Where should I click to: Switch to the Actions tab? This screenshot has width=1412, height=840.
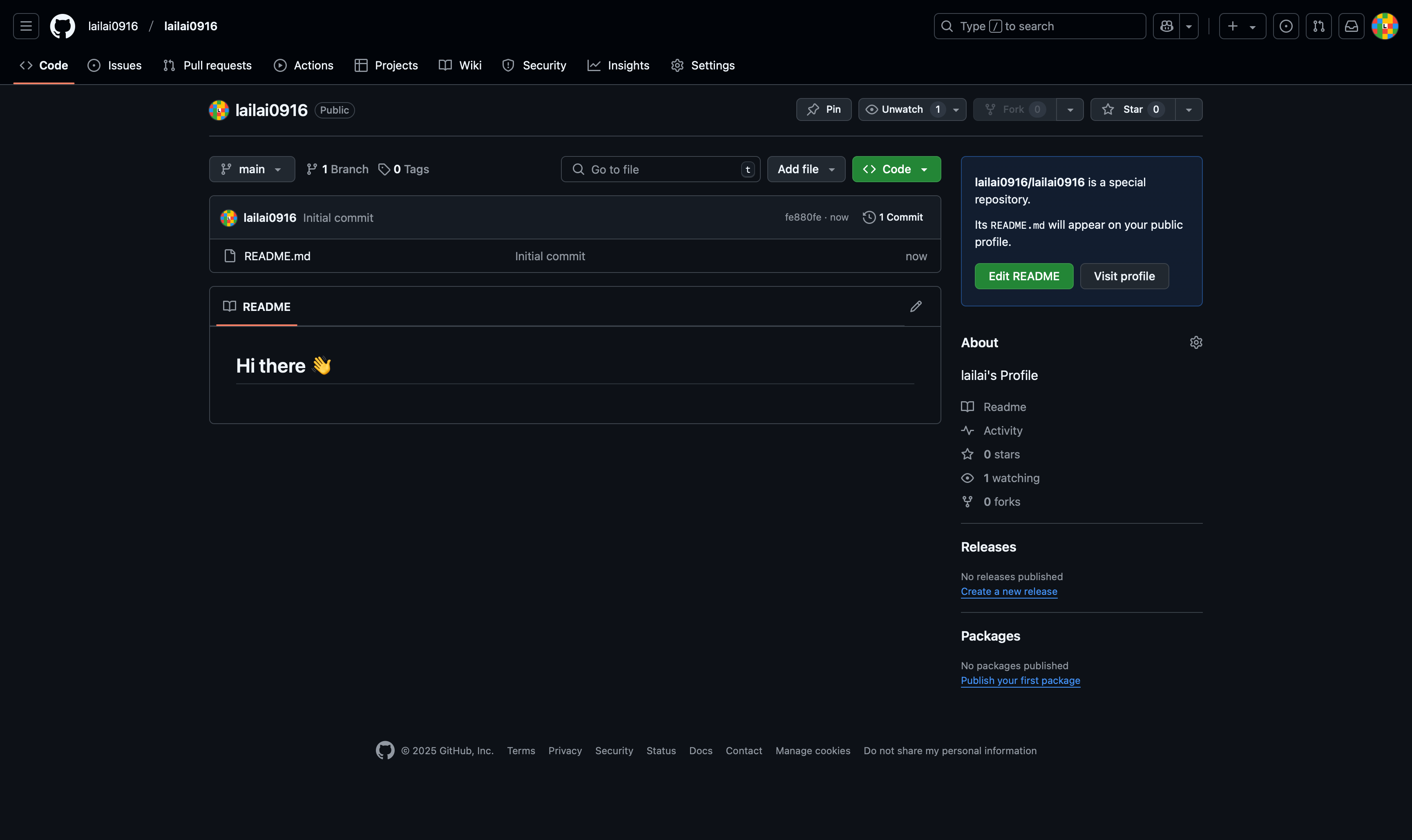[x=303, y=66]
